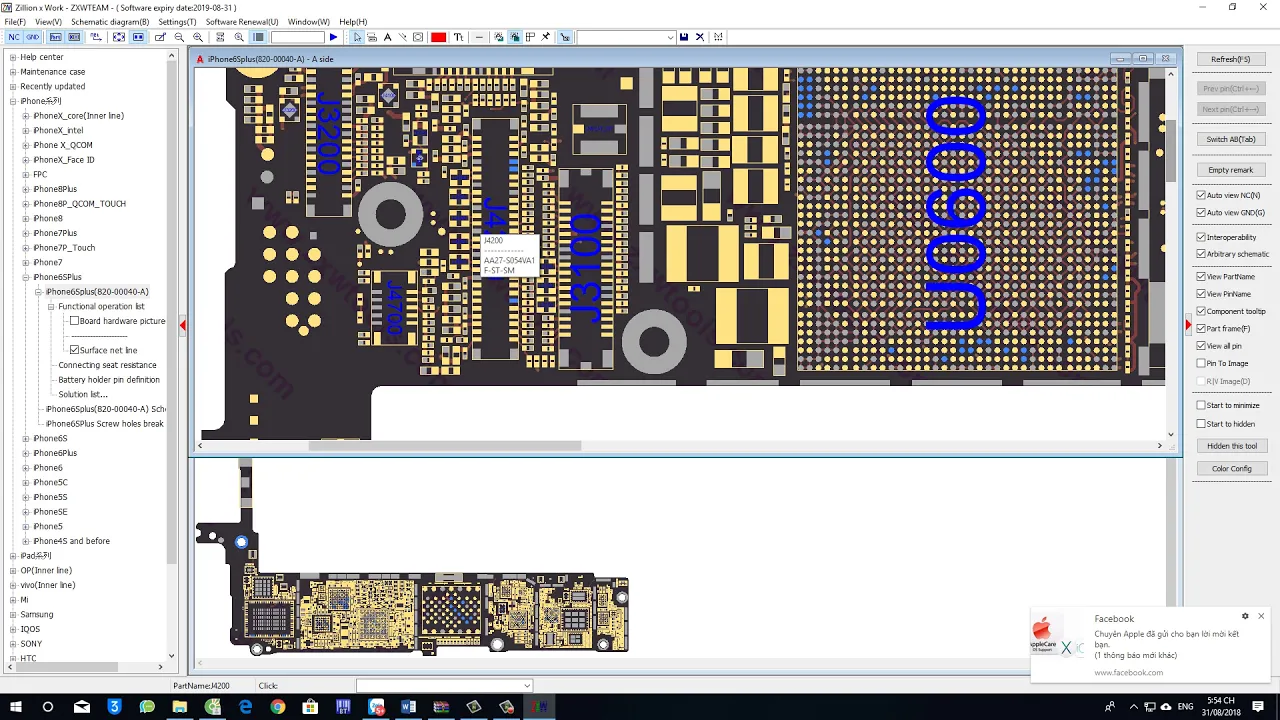Toggle View PartName checkbox

(x=1201, y=277)
